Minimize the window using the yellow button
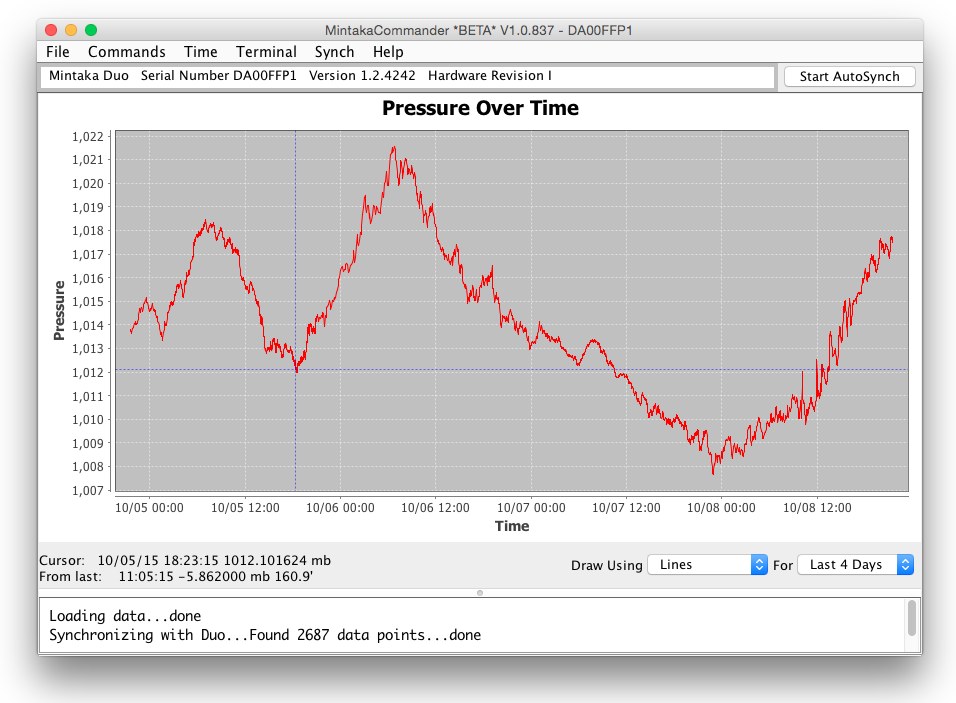 [x=69, y=30]
